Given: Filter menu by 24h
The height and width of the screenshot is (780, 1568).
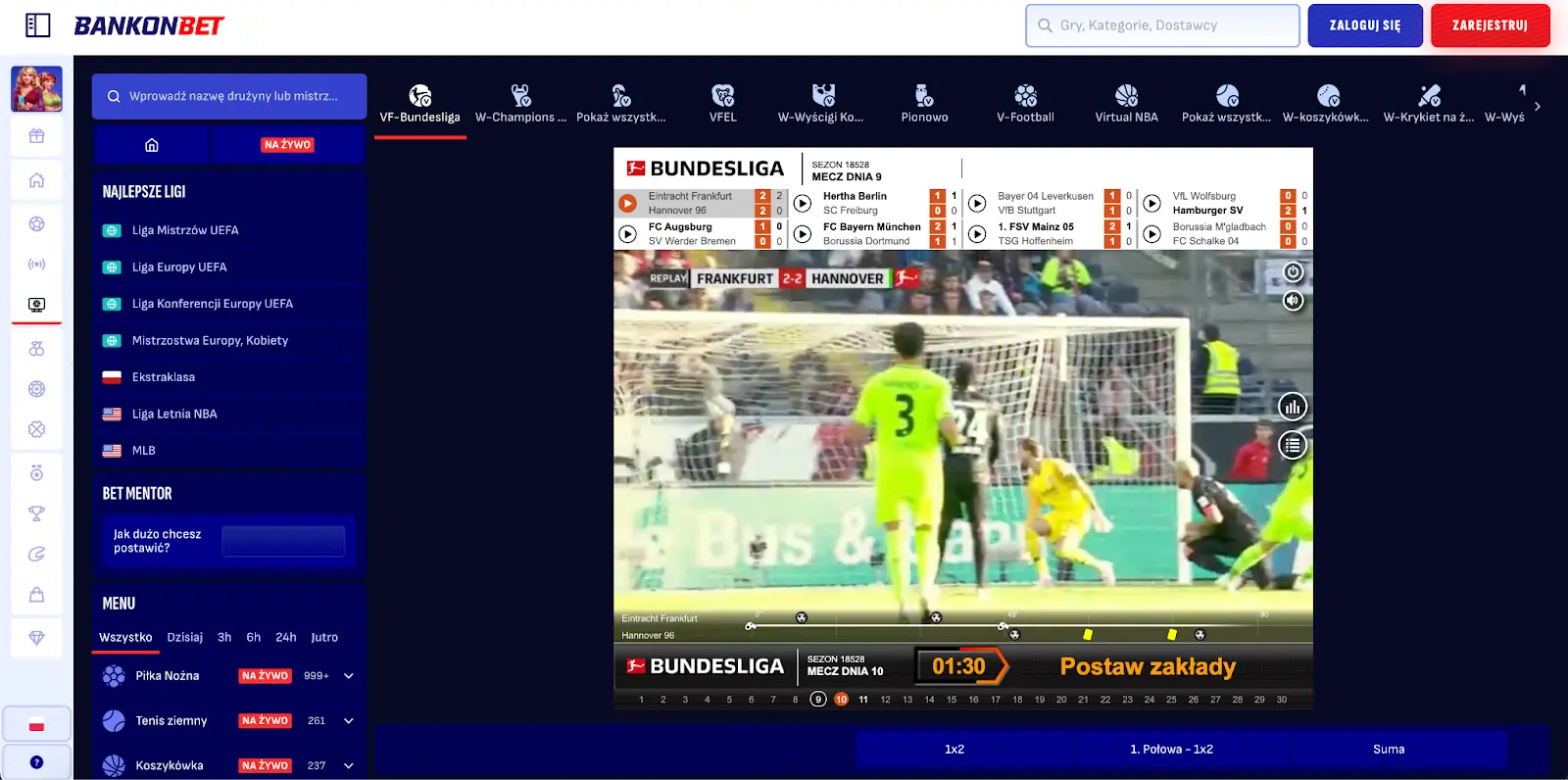Looking at the screenshot, I should (x=285, y=638).
